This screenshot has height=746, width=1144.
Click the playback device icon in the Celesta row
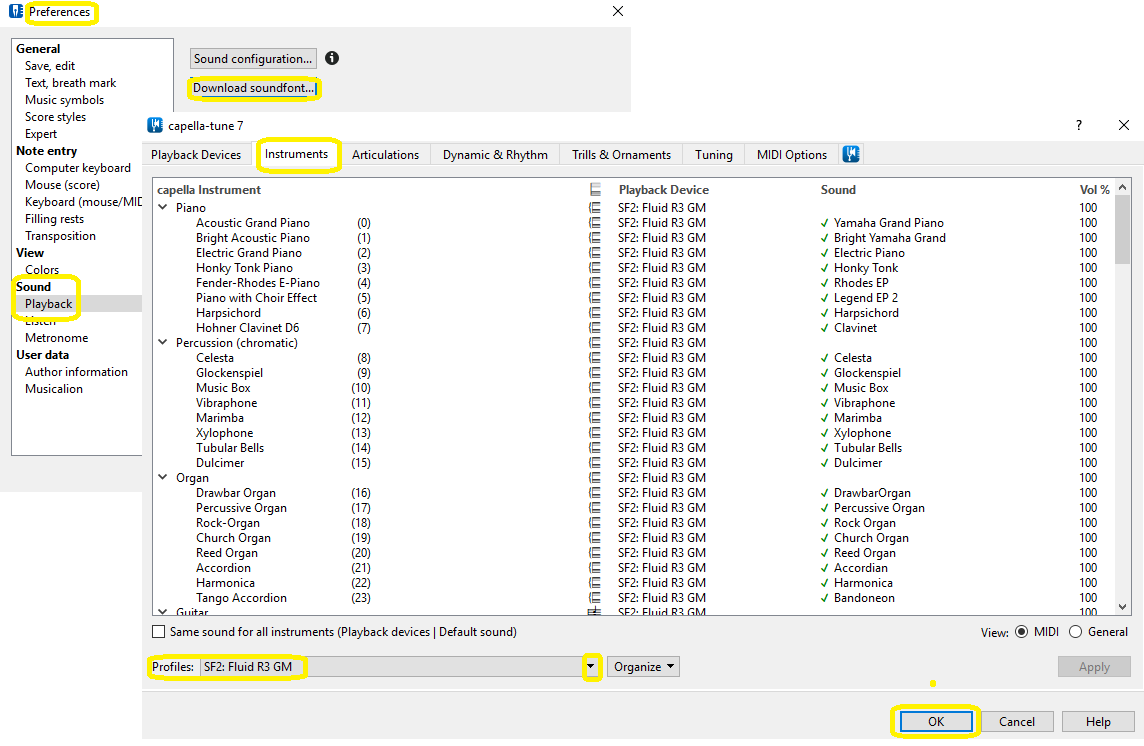coord(595,358)
